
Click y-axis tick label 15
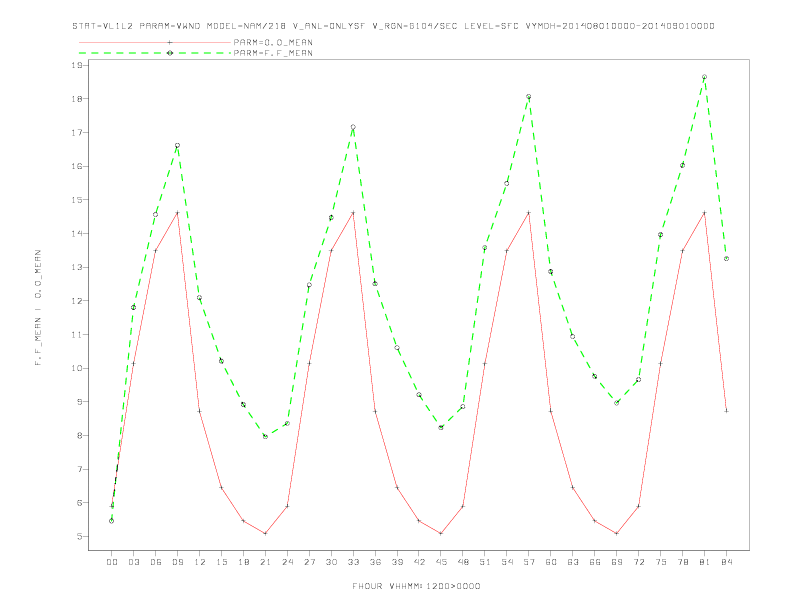click(x=77, y=200)
